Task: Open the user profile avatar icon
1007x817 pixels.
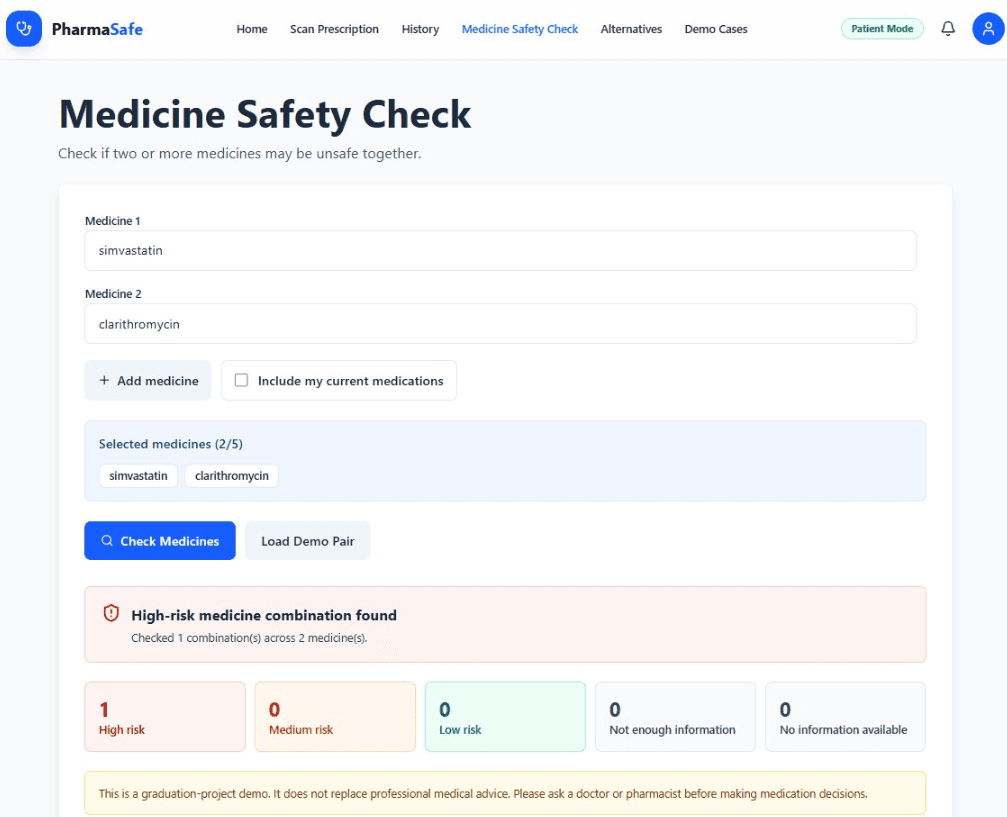Action: point(988,29)
